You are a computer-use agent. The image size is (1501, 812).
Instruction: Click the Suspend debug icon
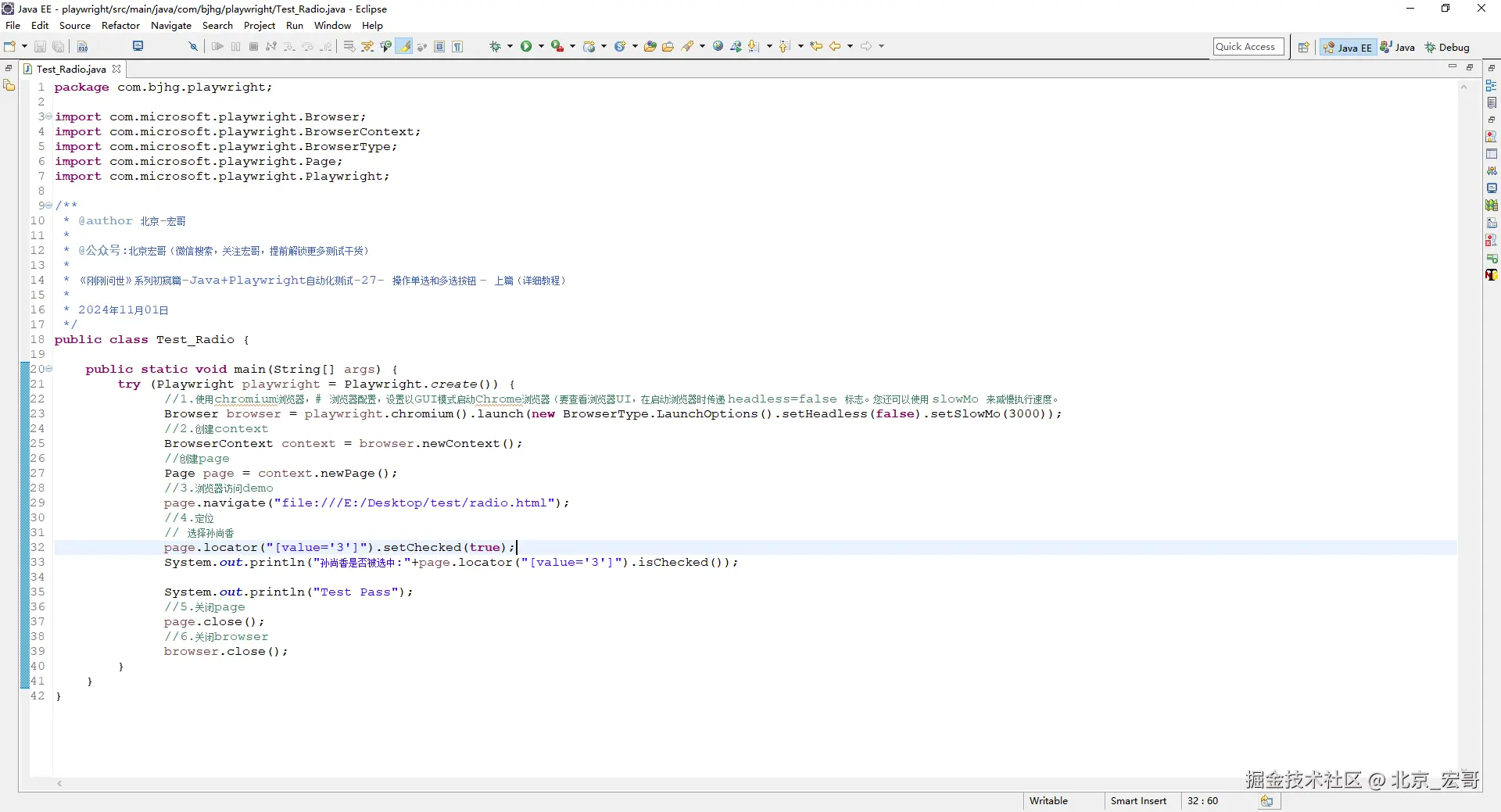click(235, 47)
